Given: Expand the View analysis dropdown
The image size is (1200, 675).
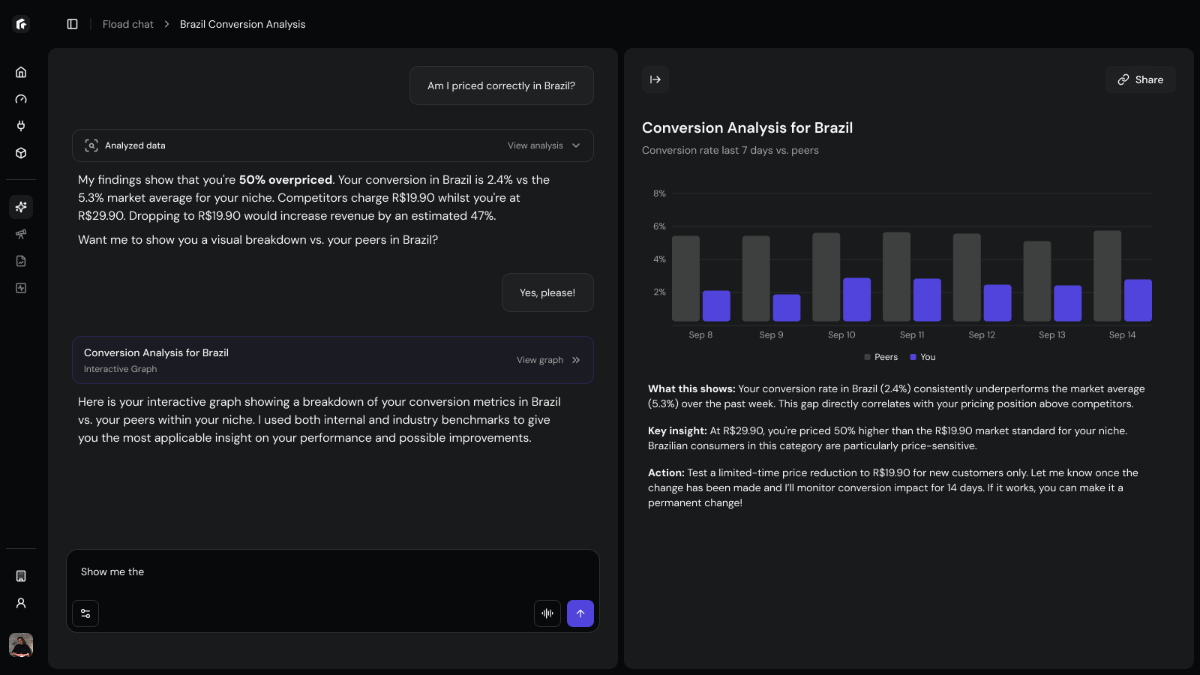Looking at the screenshot, I should coord(543,146).
